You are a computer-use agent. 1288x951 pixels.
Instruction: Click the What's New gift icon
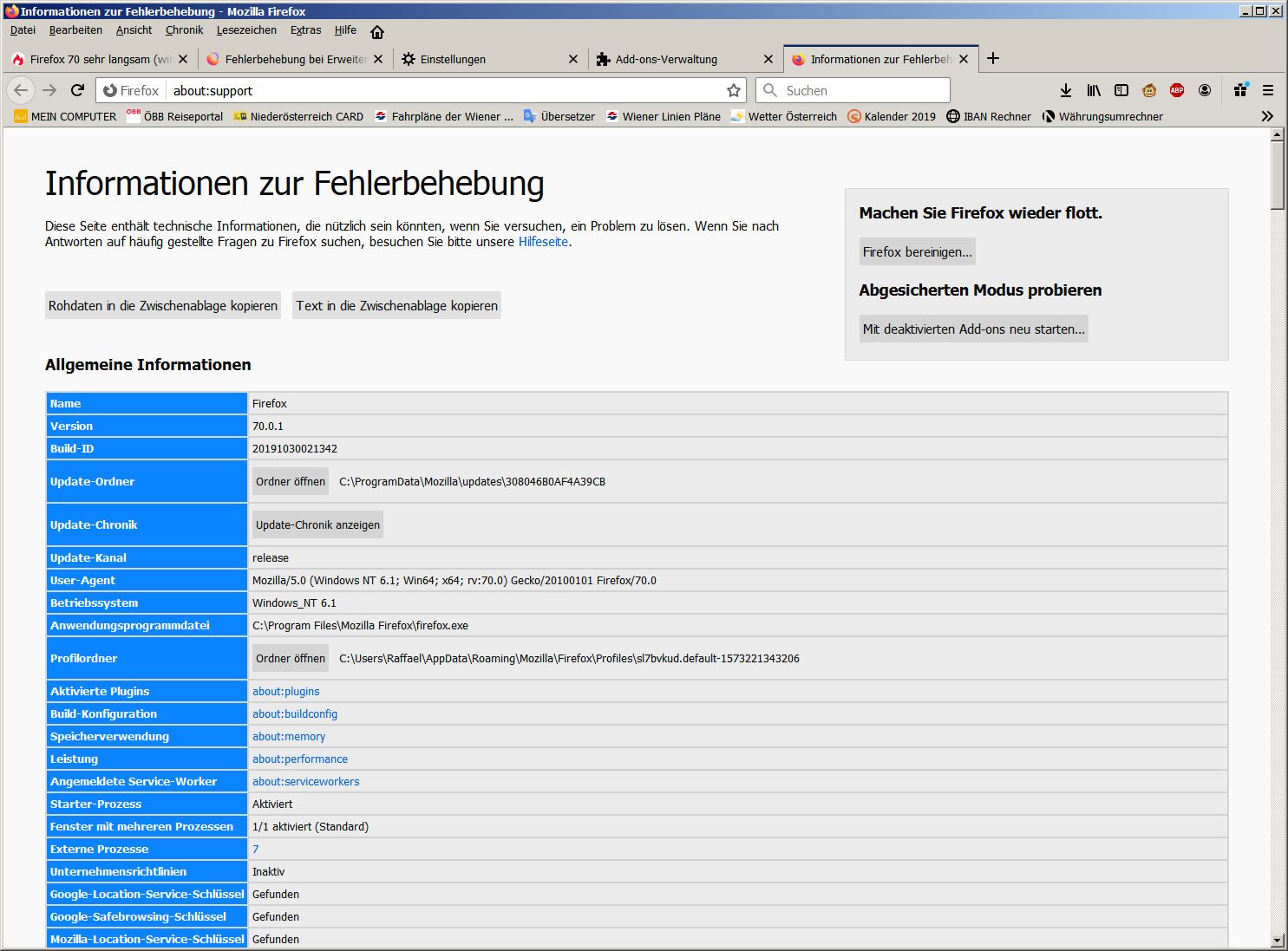coord(1240,90)
